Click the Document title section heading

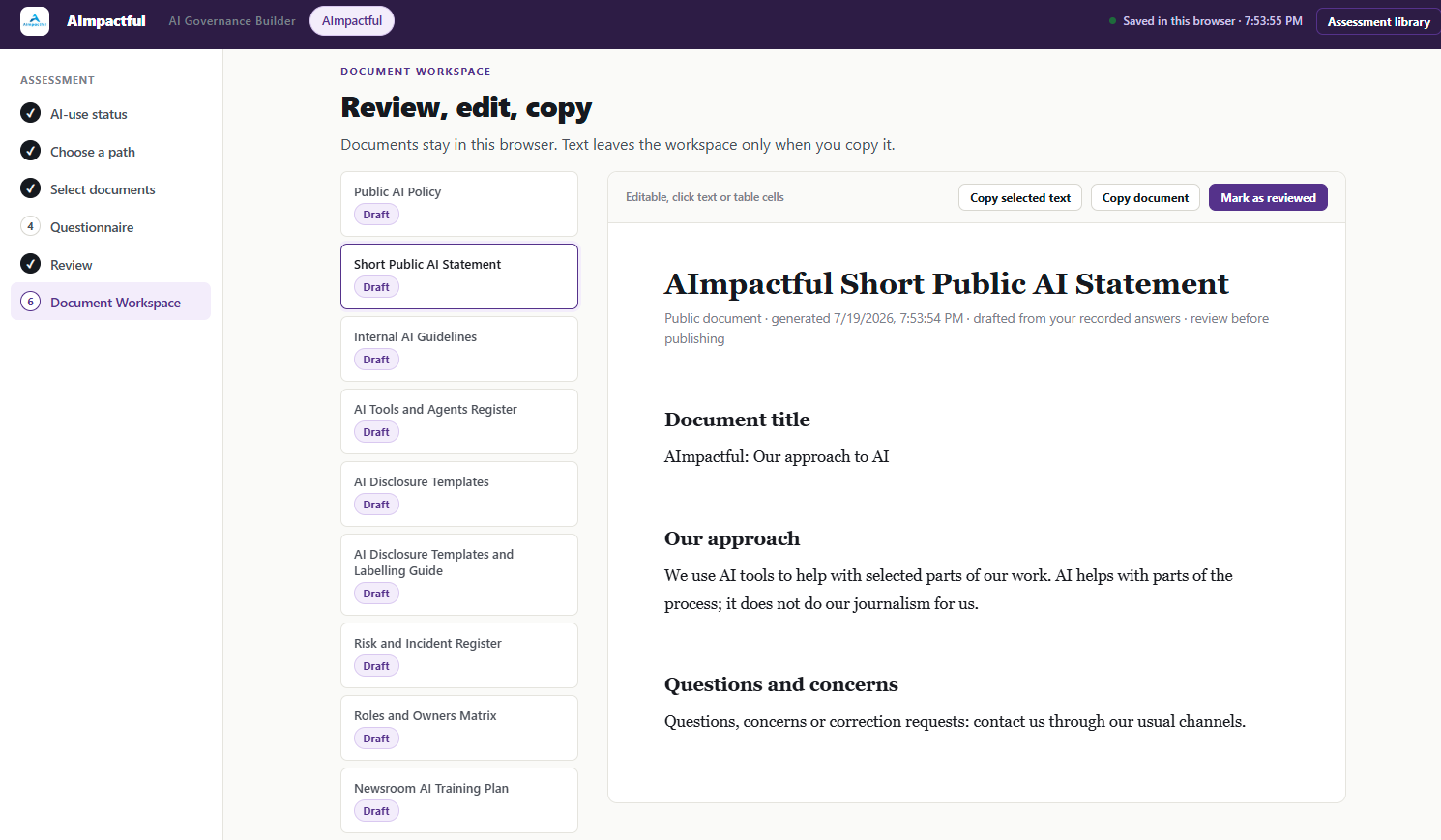[737, 420]
